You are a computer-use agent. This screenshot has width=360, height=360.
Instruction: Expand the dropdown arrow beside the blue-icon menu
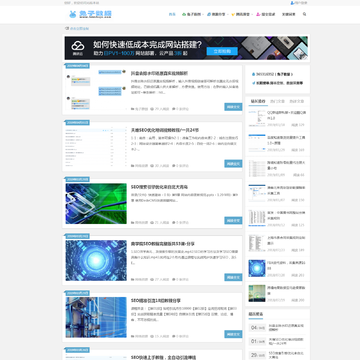click(227, 15)
